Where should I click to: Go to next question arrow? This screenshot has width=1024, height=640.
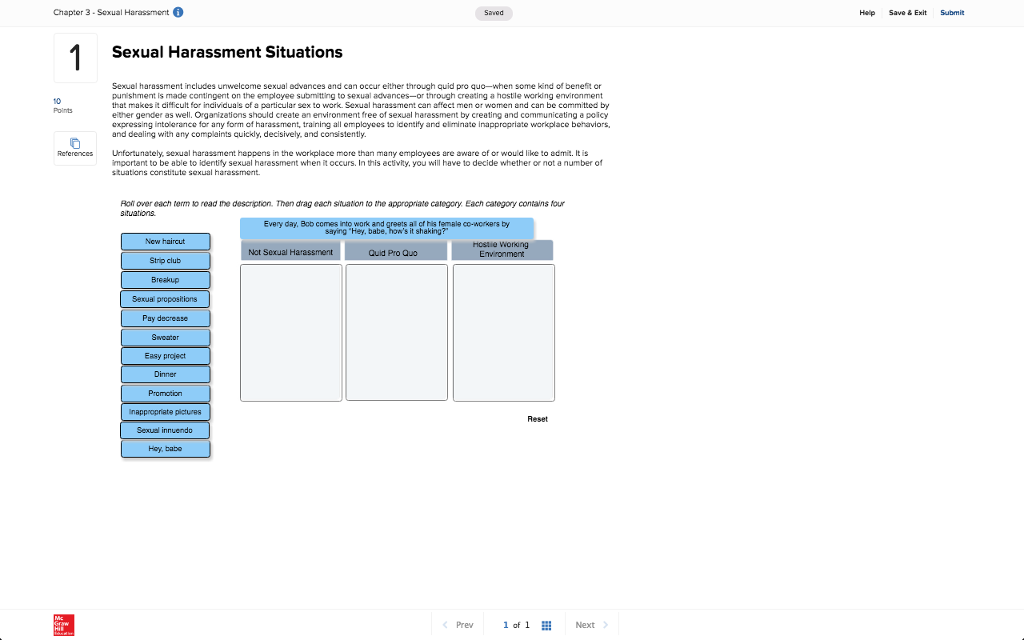pyautogui.click(x=605, y=625)
